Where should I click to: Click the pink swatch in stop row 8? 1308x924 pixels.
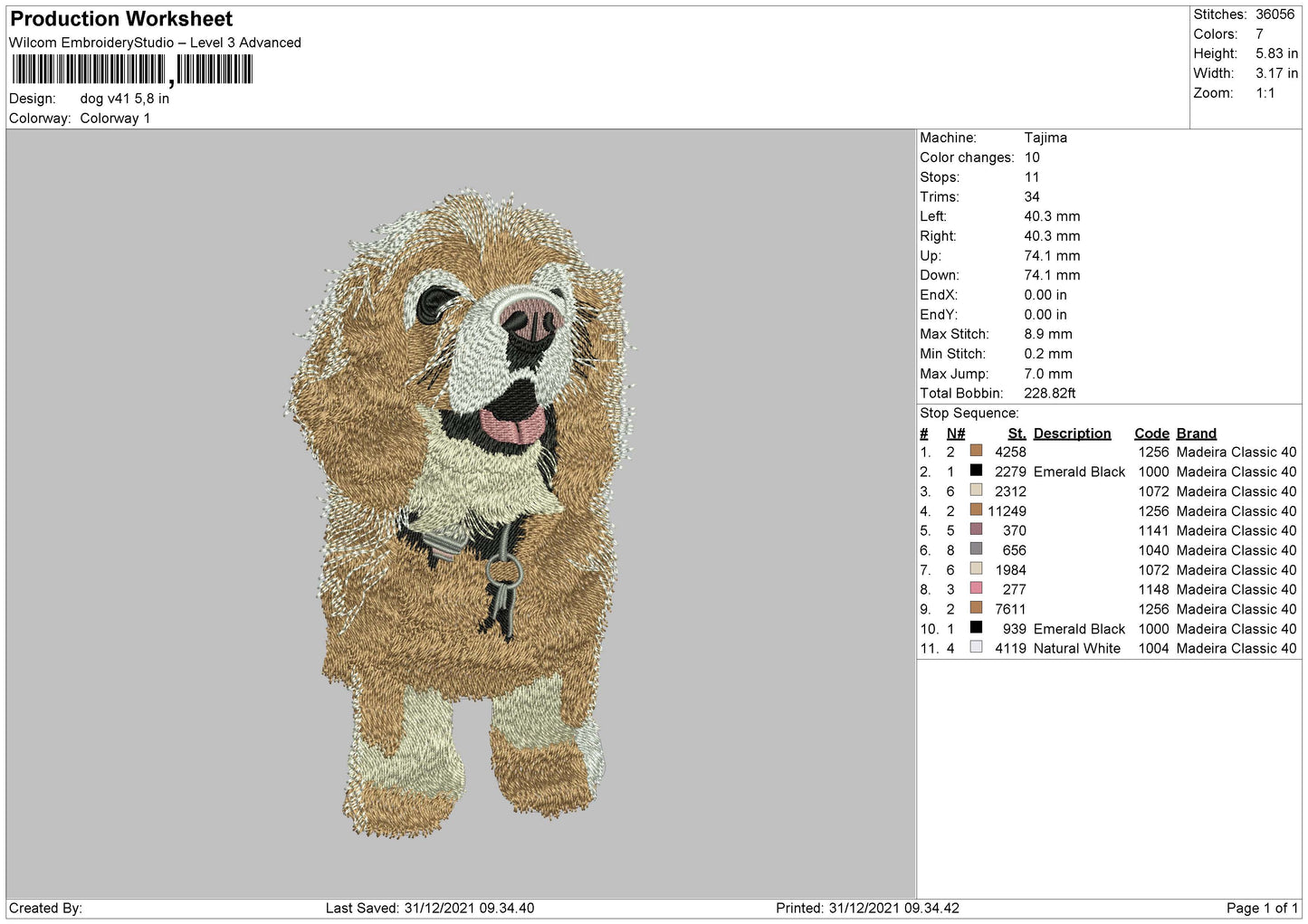[976, 588]
